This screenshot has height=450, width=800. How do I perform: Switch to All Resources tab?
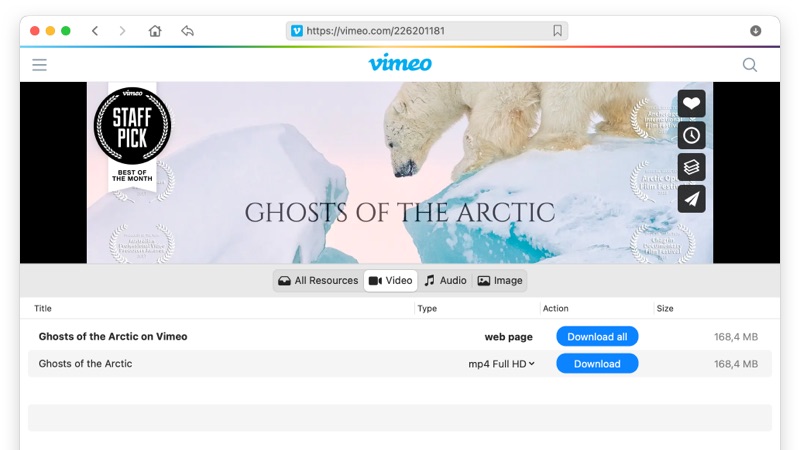(x=318, y=281)
